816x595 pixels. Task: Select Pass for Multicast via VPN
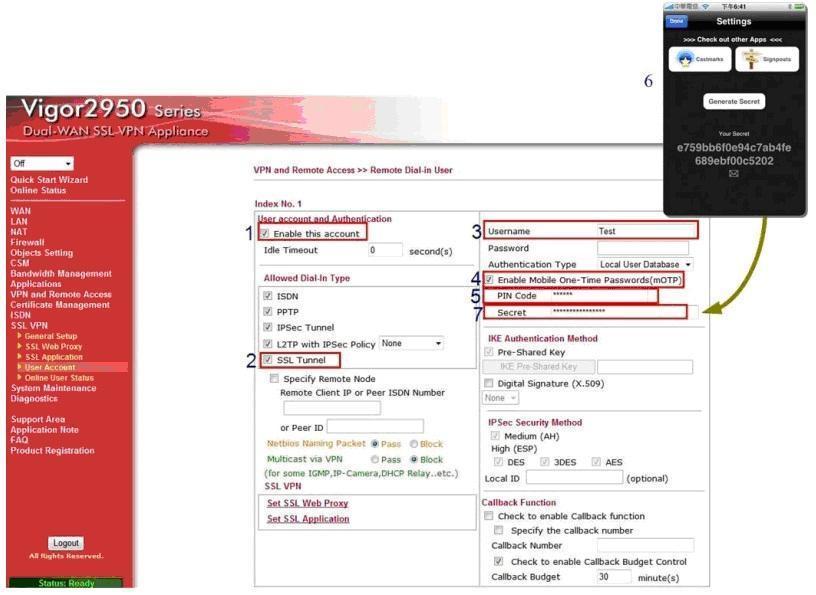375,459
